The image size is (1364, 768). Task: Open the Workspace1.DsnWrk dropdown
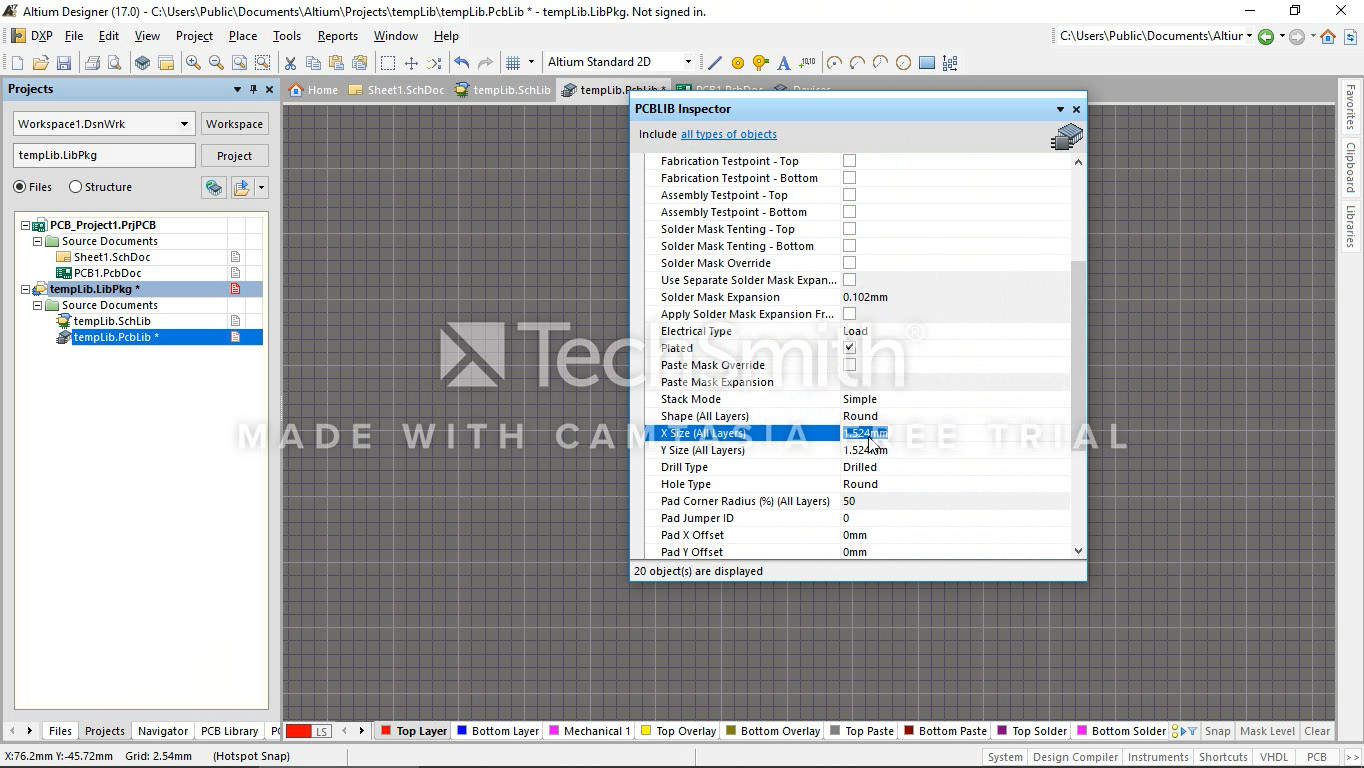coord(184,124)
